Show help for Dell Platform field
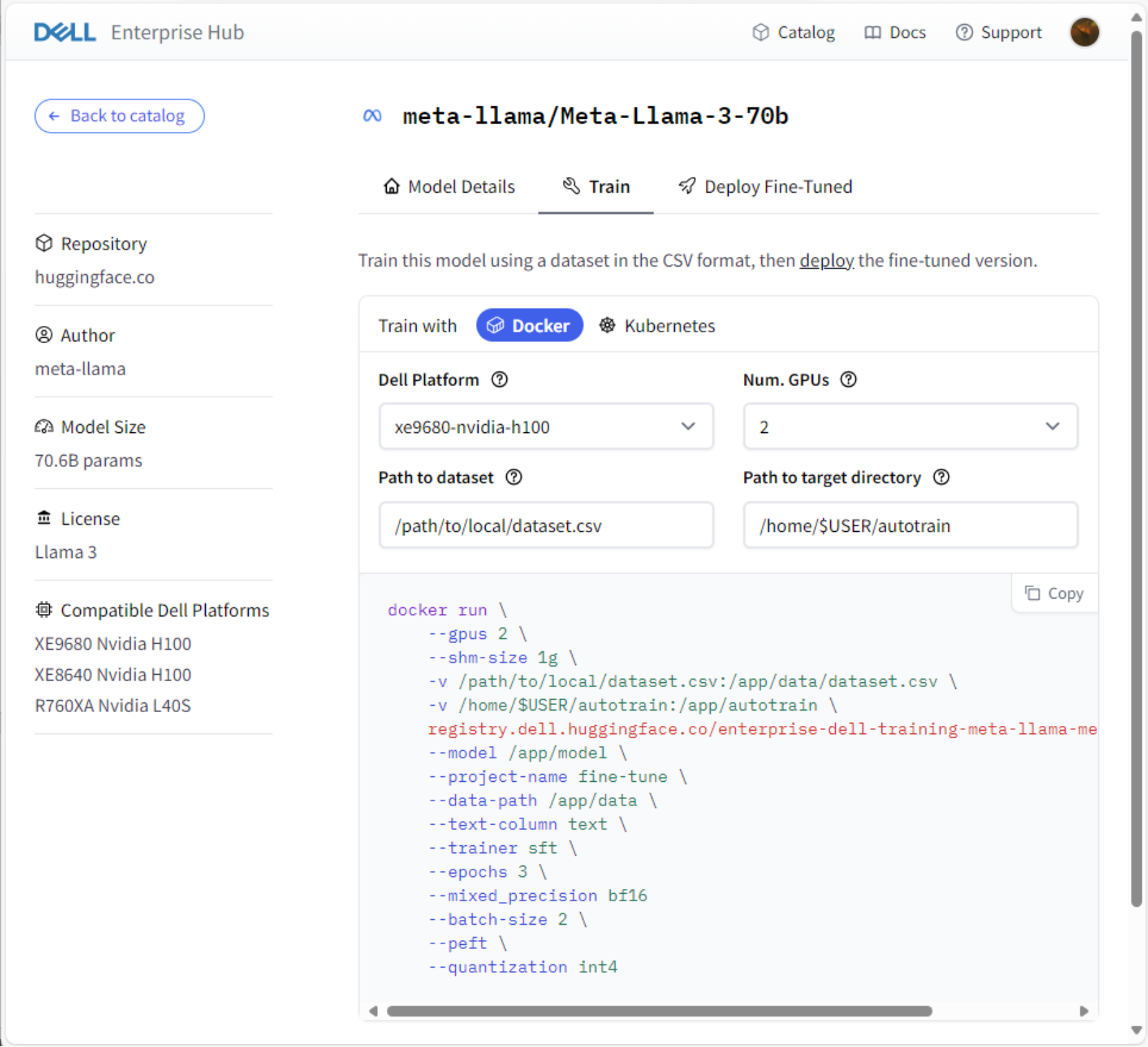The image size is (1148, 1047). (499, 380)
